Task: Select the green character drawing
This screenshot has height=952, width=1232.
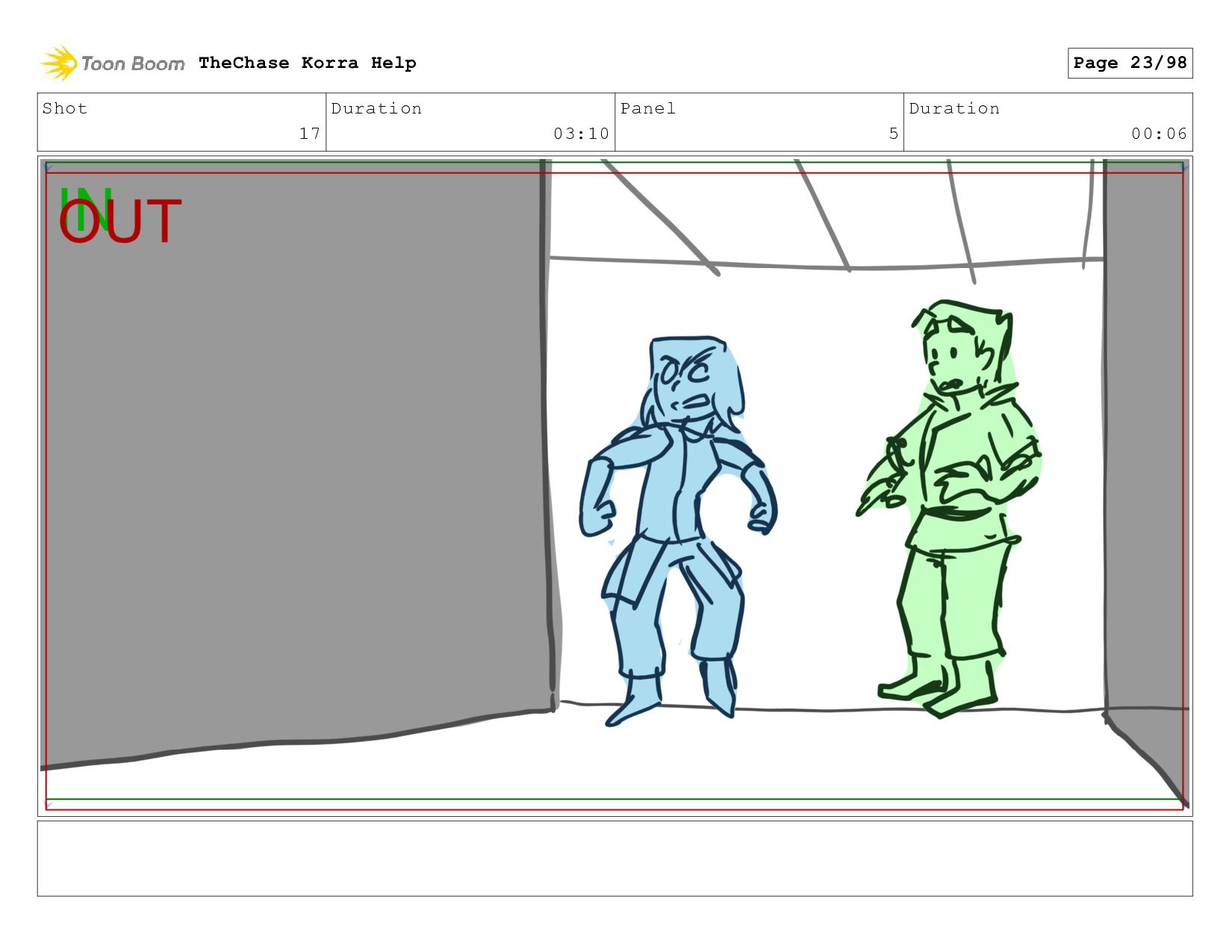Action: tap(950, 509)
